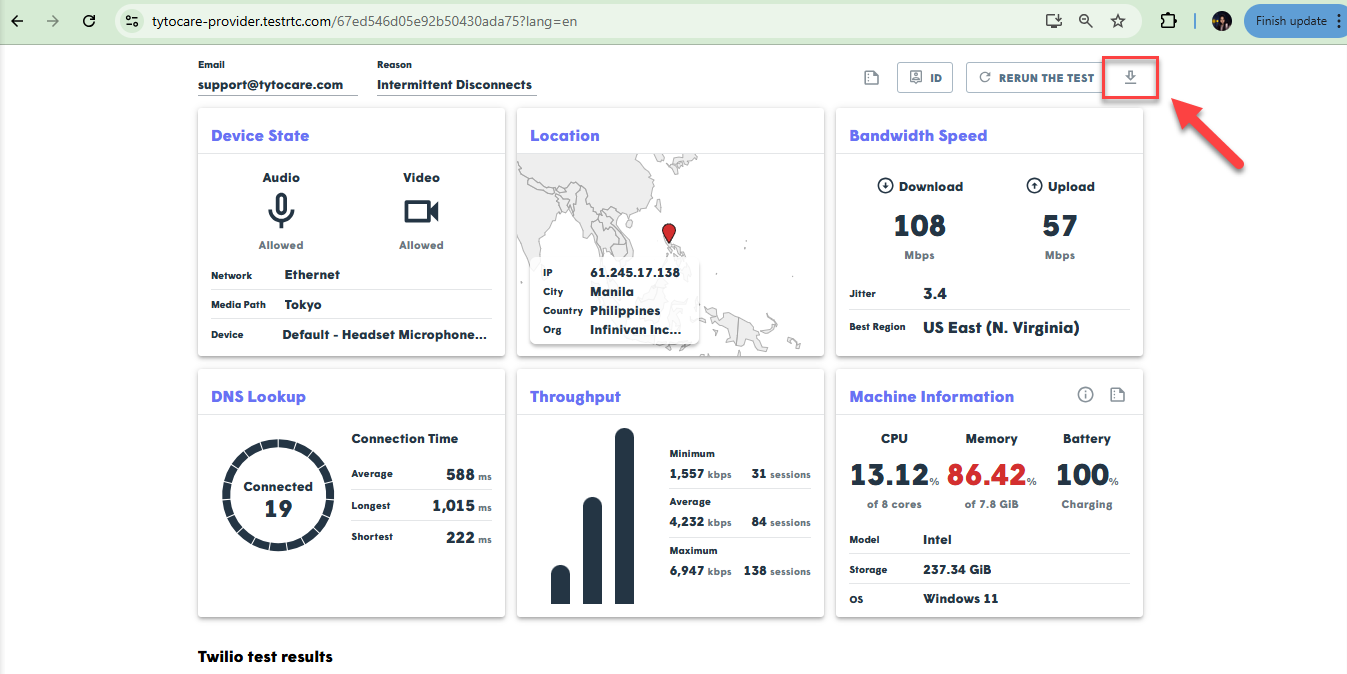
Task: Click the ID button
Action: [925, 78]
